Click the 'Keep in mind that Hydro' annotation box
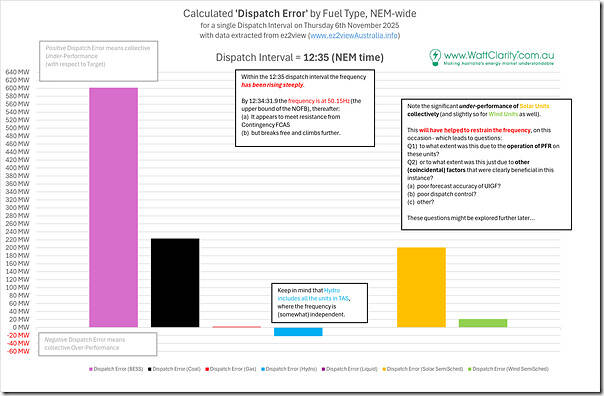 [x=320, y=303]
